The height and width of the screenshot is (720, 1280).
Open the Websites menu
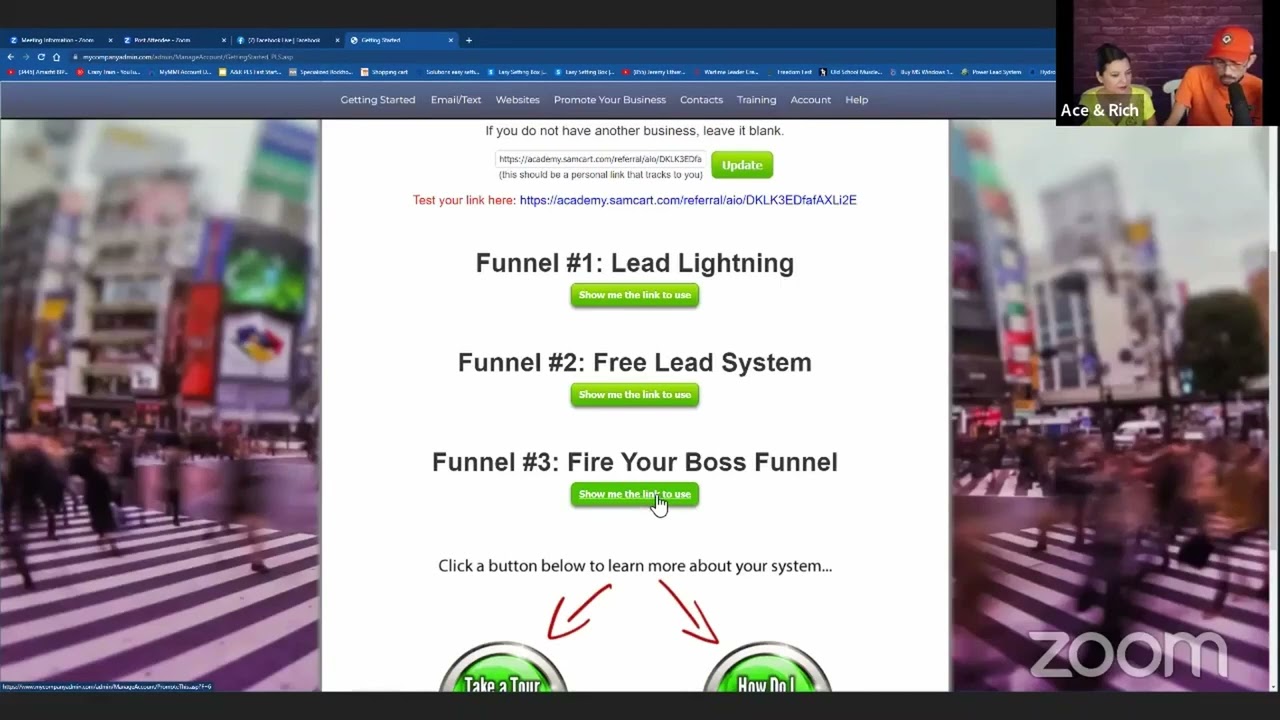(x=518, y=100)
